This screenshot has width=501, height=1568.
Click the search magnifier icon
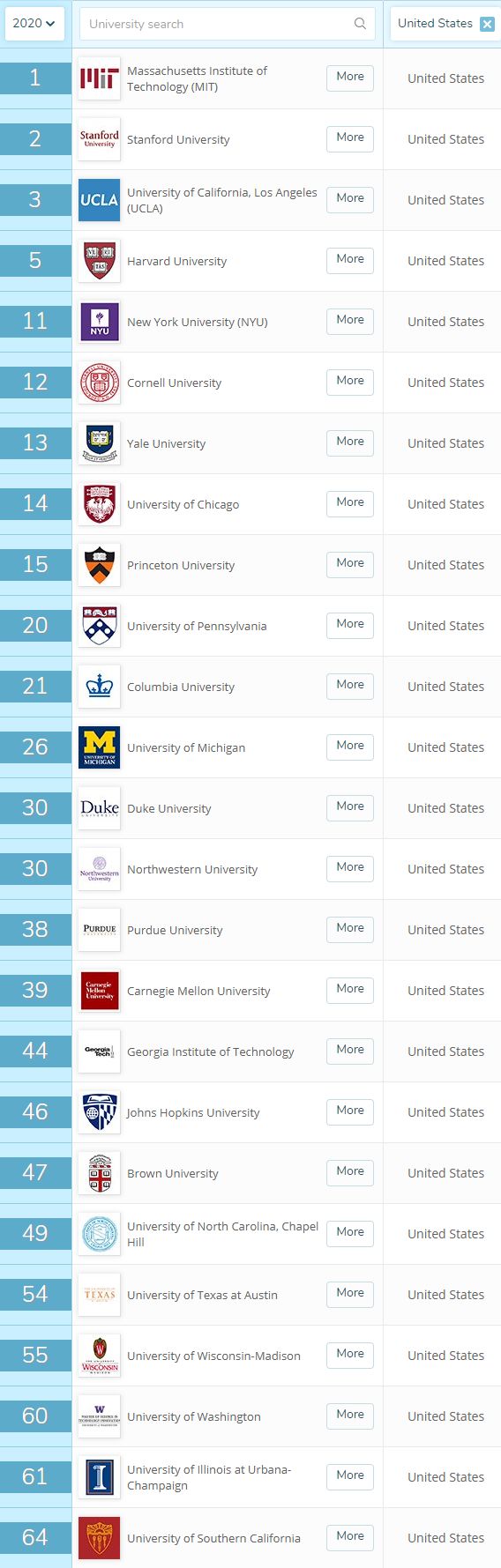[x=360, y=24]
